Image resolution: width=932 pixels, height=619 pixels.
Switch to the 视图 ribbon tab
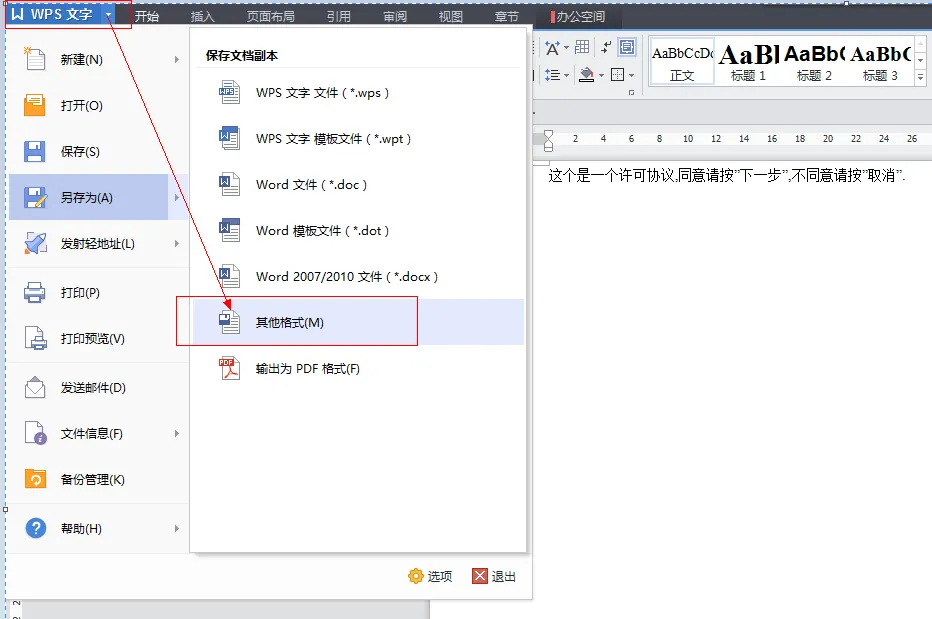451,17
